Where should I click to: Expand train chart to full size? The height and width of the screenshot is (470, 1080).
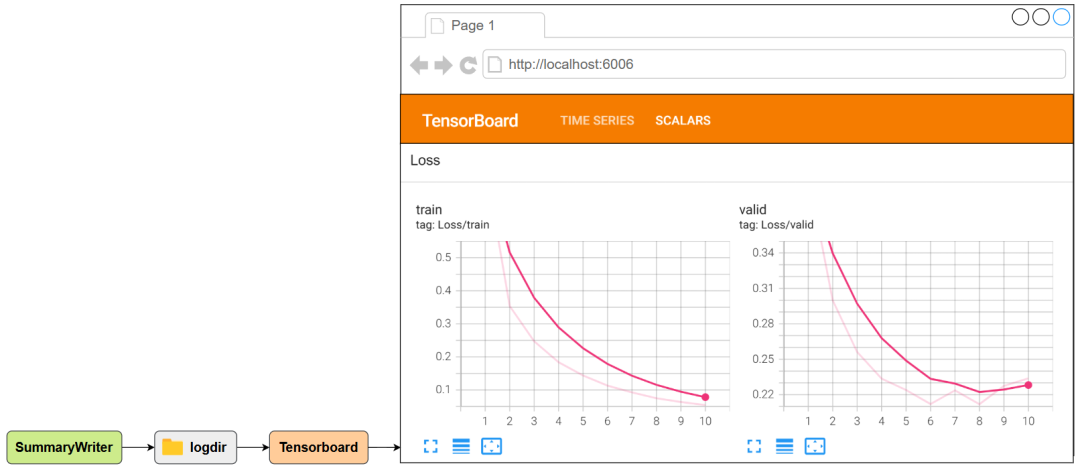pos(430,447)
